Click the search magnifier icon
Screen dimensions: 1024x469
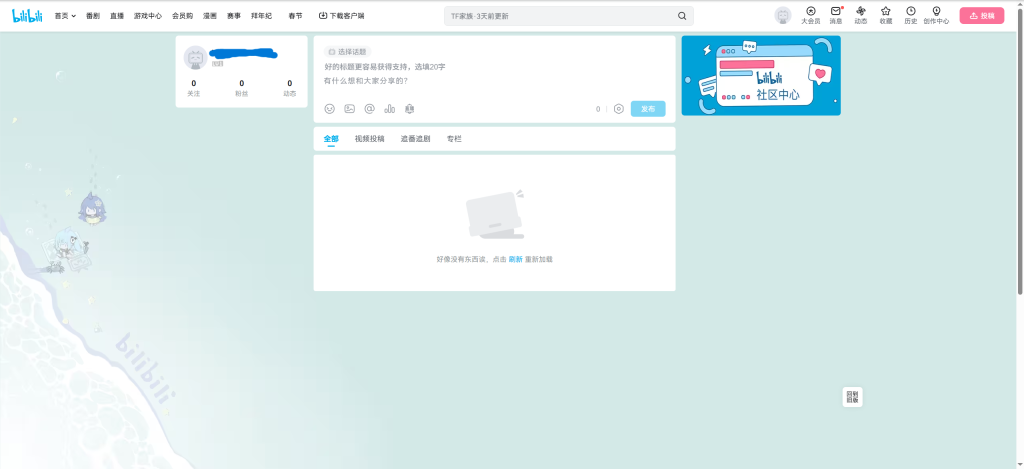pos(682,16)
